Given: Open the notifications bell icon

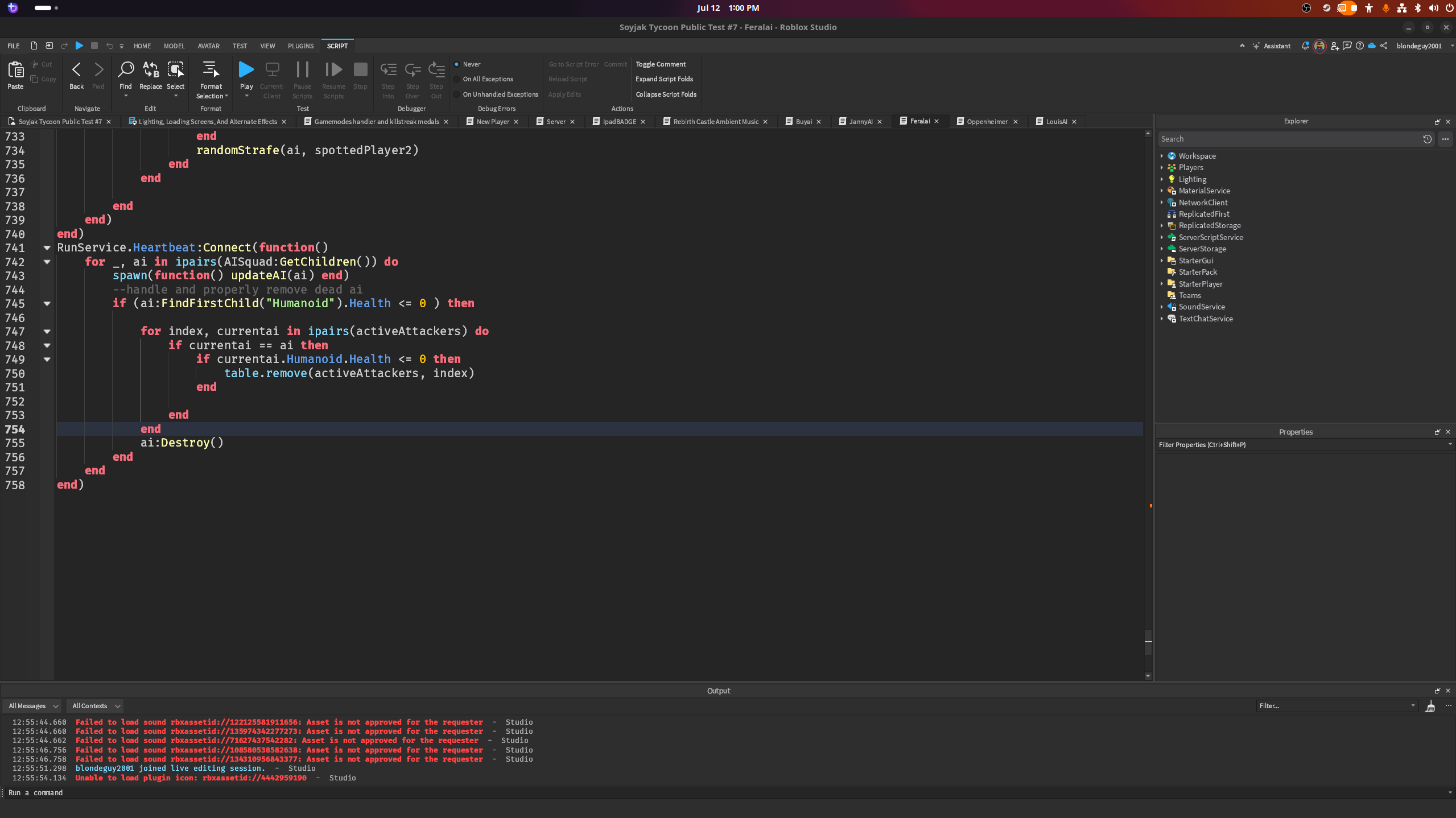Looking at the screenshot, I should click(x=1305, y=46).
